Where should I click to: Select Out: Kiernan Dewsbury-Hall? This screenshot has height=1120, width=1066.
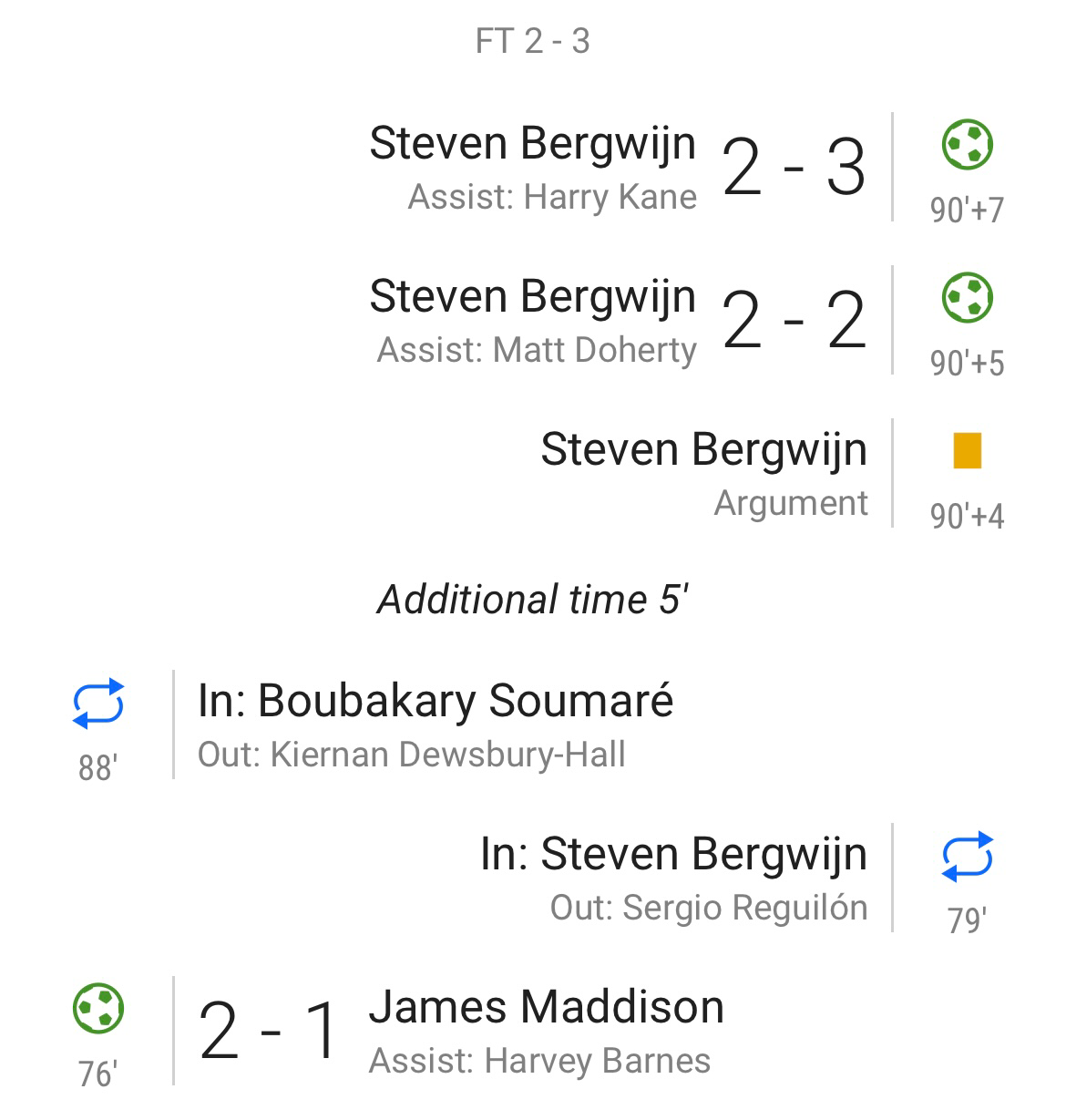click(412, 755)
